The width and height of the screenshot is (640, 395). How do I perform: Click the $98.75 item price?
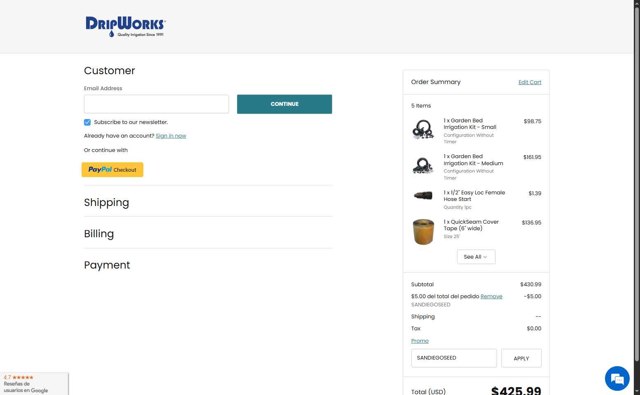point(532,121)
